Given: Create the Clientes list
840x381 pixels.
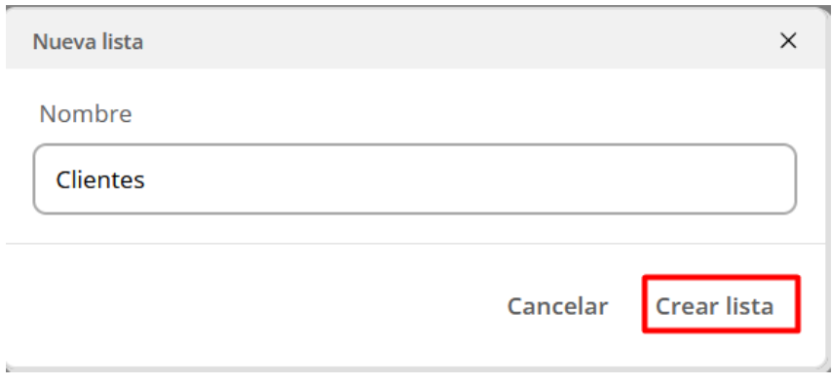Looking at the screenshot, I should click(721, 304).
